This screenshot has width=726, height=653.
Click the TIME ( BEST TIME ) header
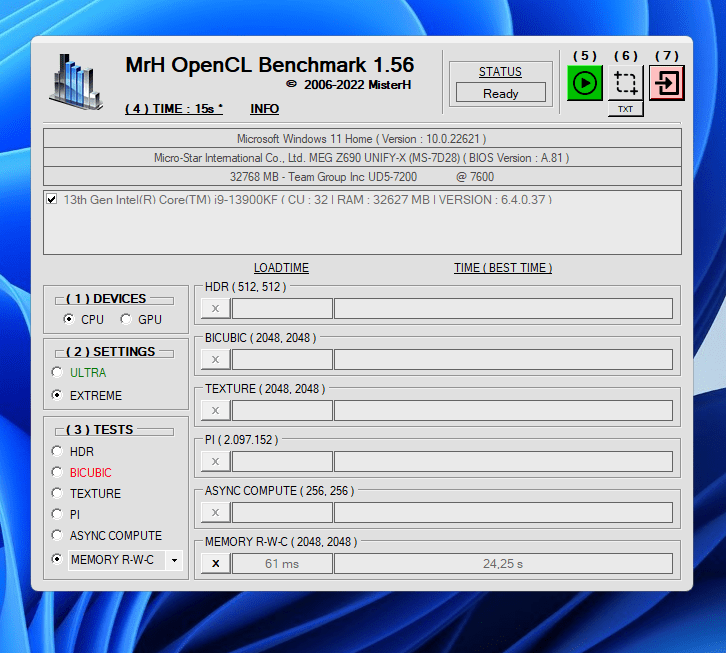click(503, 268)
